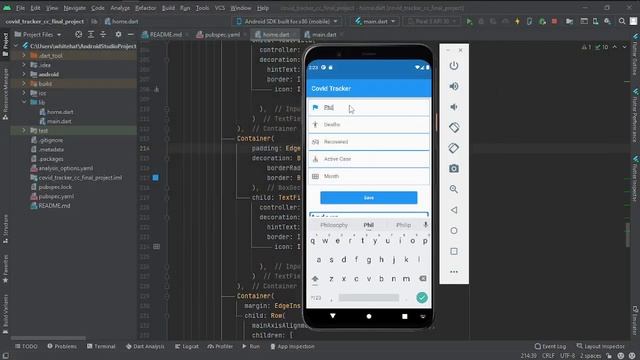
Task: Stop the running app (red square)
Action: [x=554, y=21]
